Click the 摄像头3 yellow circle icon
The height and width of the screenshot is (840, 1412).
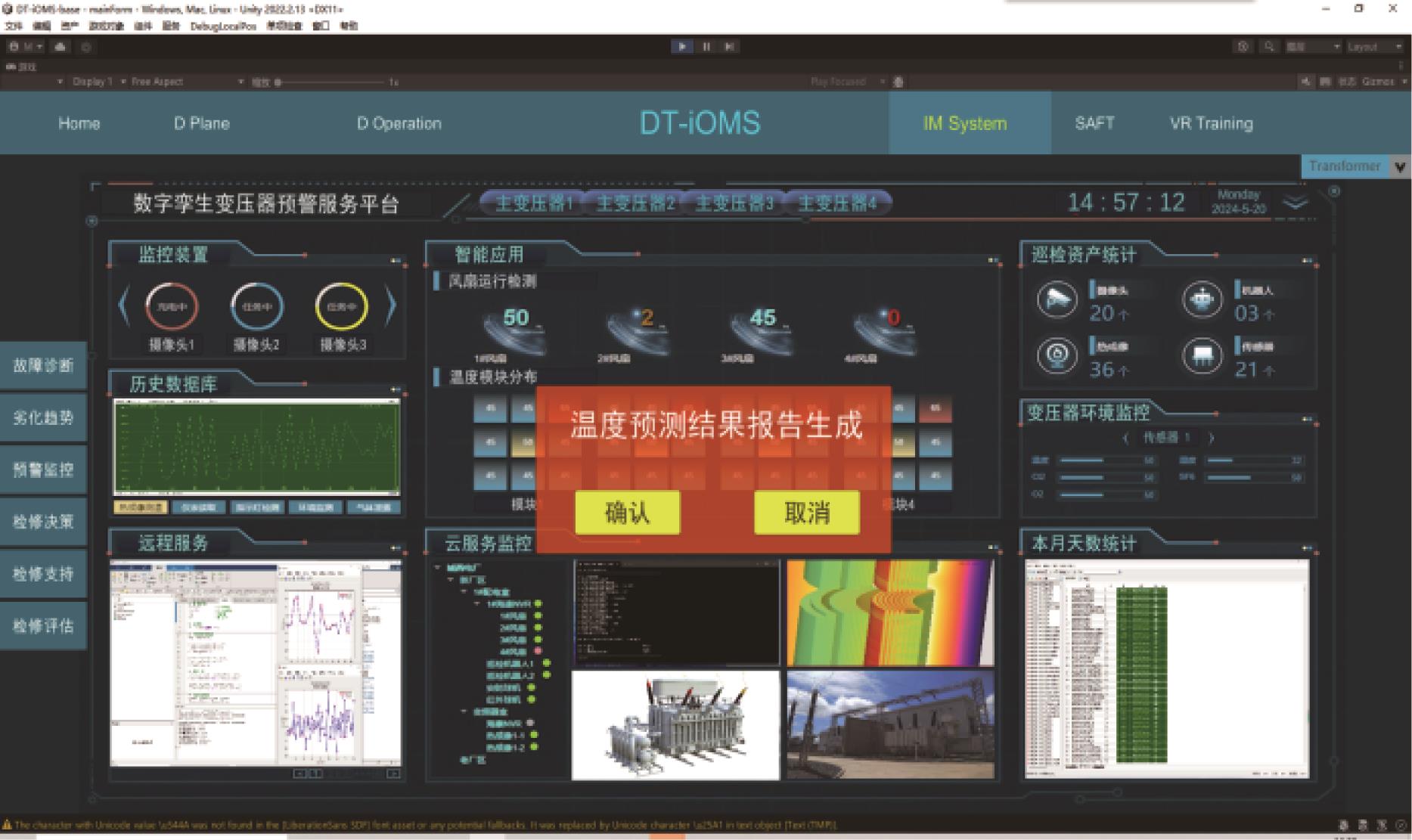click(x=342, y=306)
